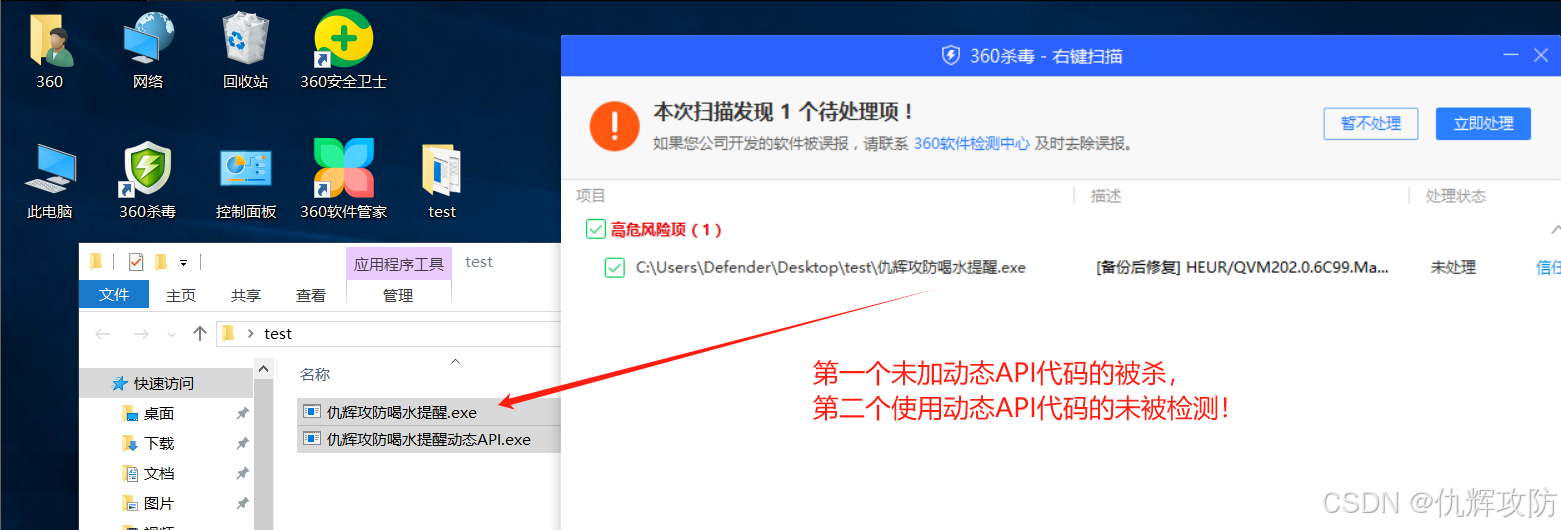Click the orange exclamation warning icon
This screenshot has height=530, width=1561.
614,125
